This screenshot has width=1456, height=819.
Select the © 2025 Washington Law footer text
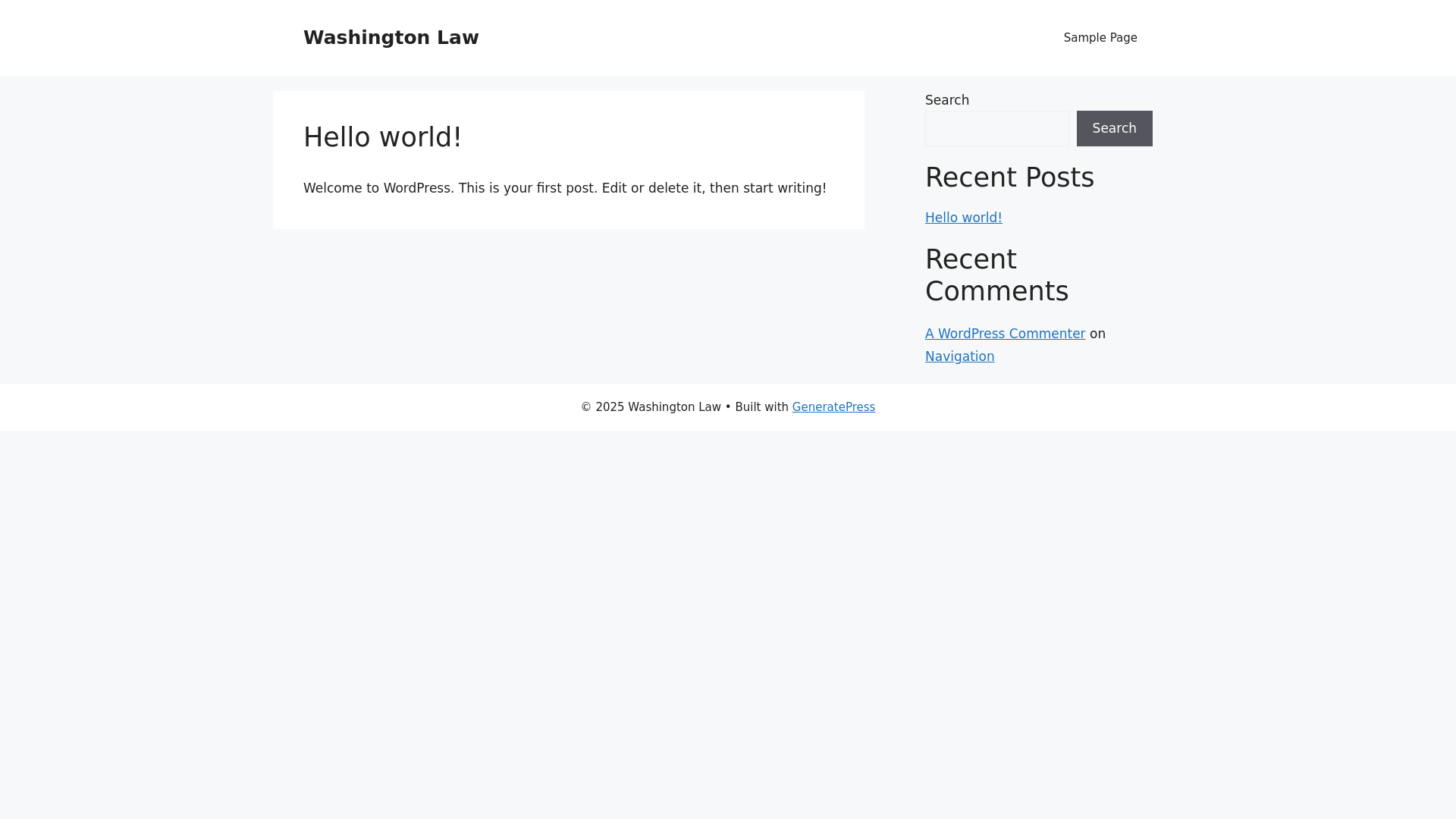click(x=651, y=407)
